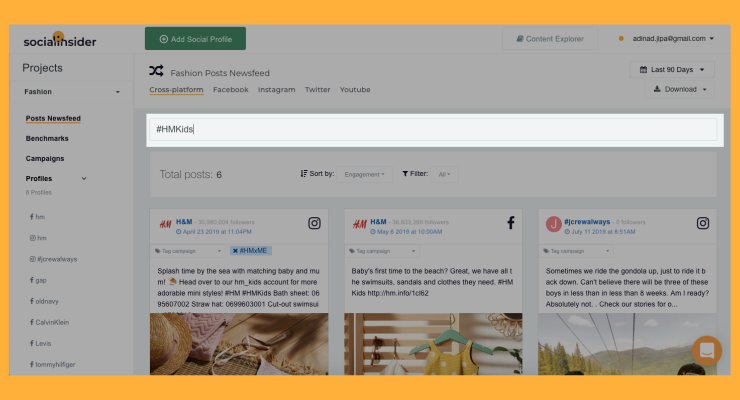Click the Facebook icon on second H&M post
740x400 pixels.
[511, 223]
